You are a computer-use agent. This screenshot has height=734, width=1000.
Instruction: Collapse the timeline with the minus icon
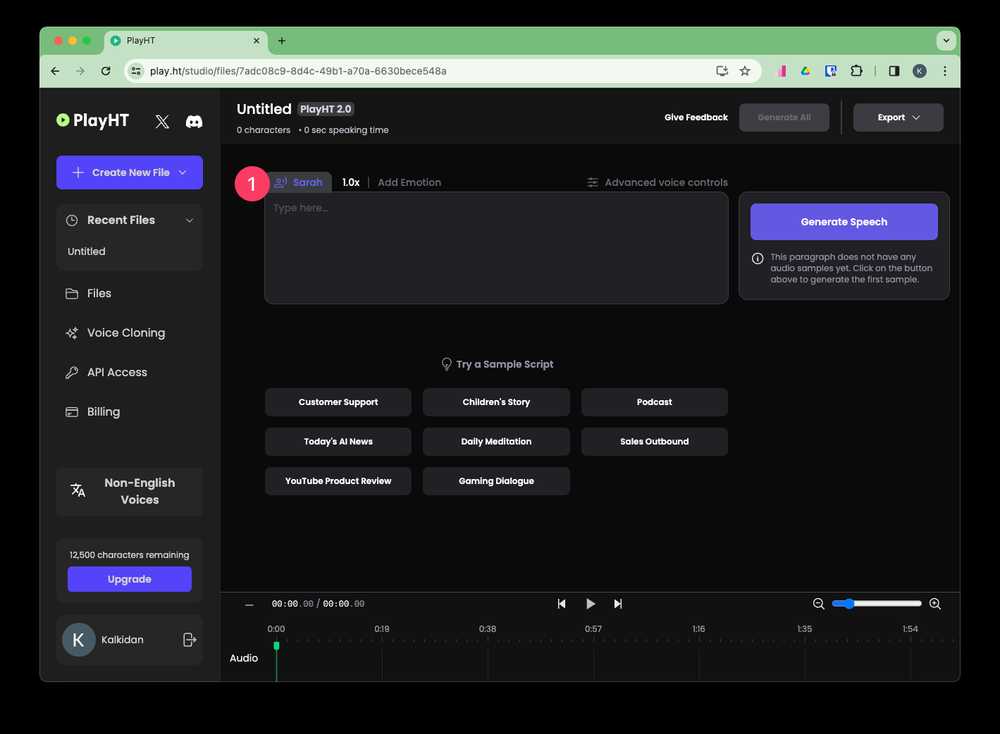(249, 604)
